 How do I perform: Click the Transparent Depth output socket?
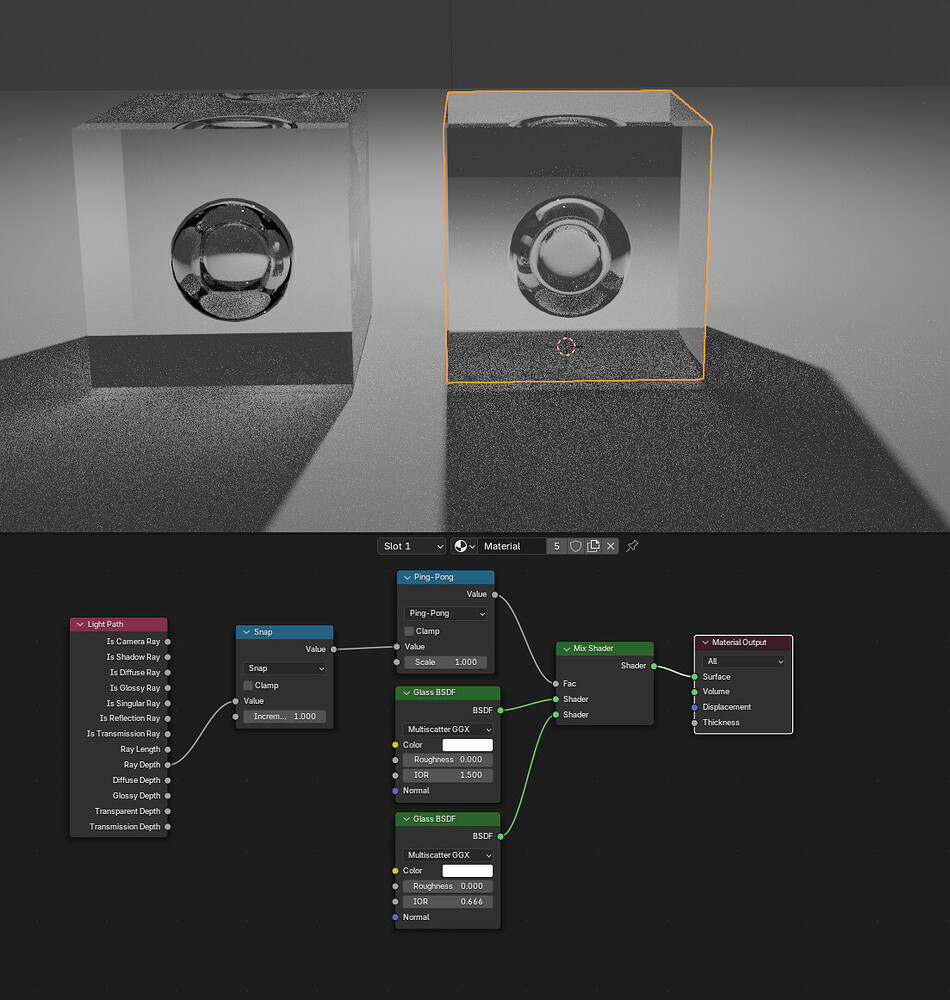168,811
